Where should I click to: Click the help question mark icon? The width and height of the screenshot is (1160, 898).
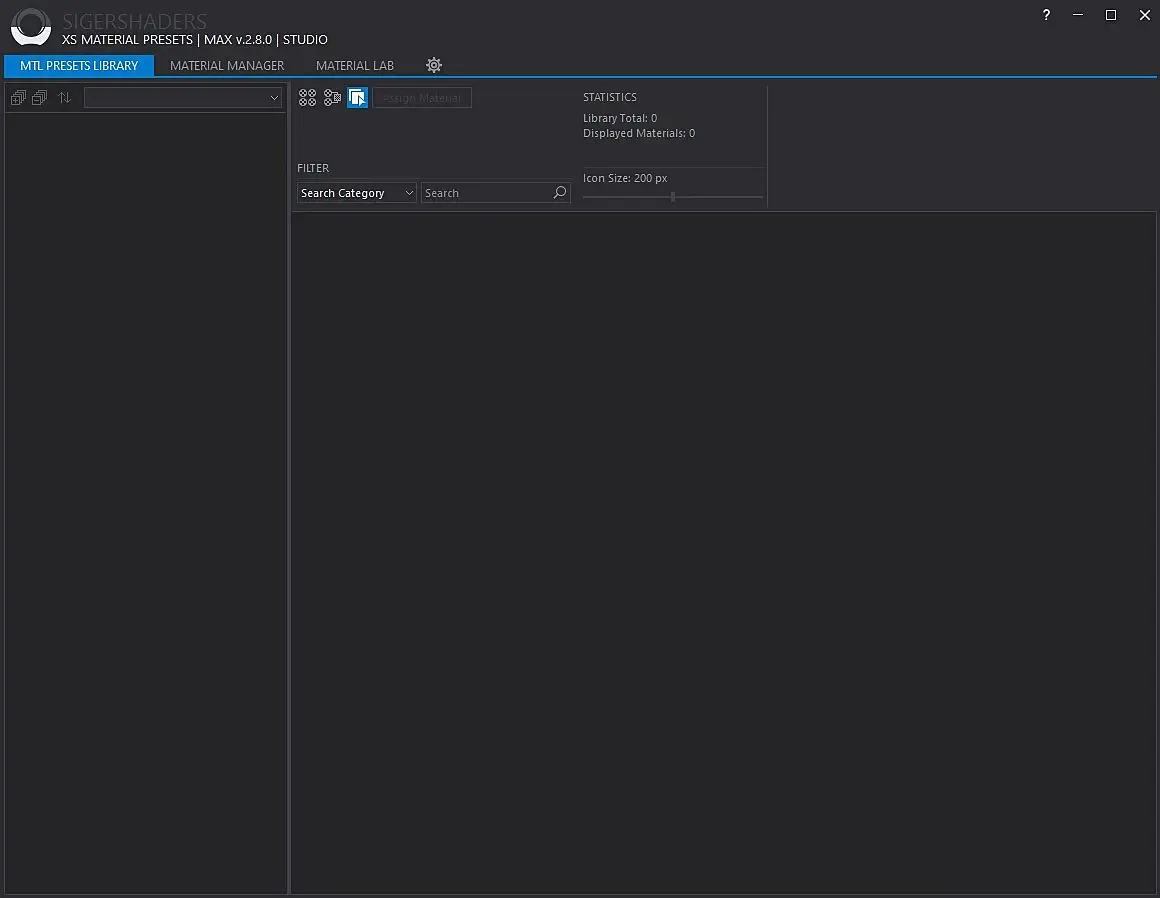click(x=1046, y=15)
